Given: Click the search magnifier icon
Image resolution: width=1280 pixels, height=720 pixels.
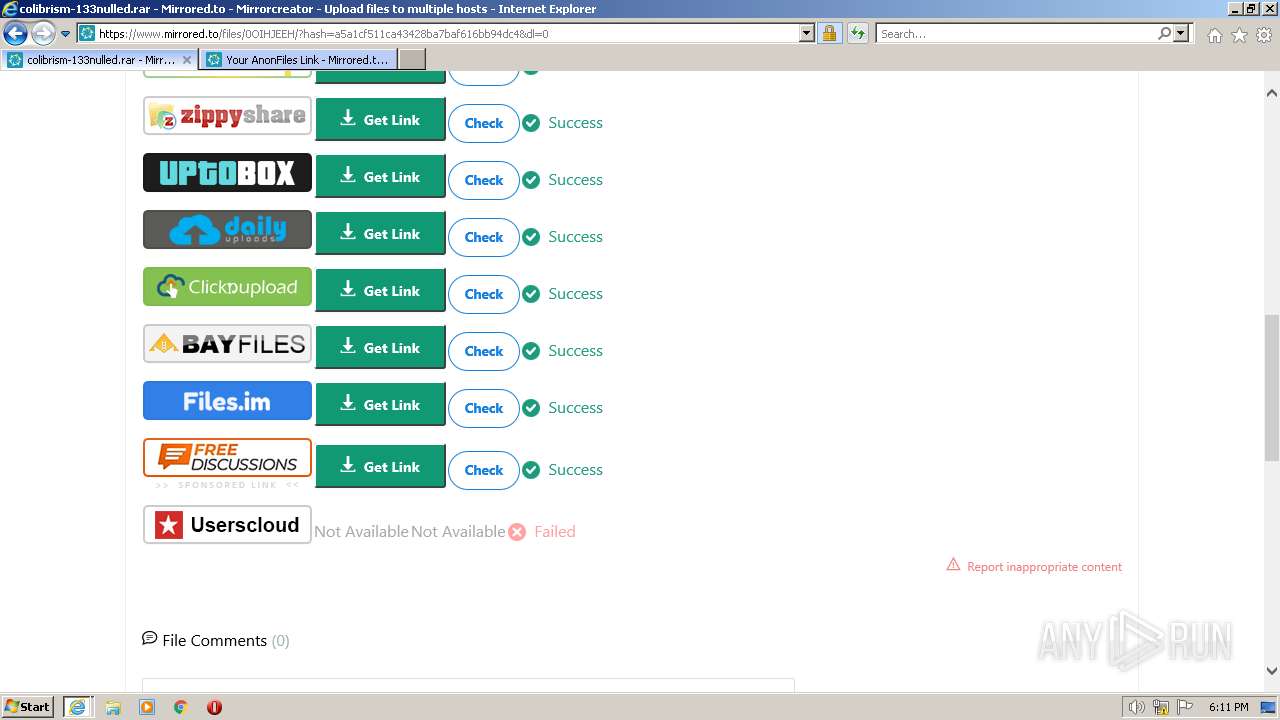Looking at the screenshot, I should (x=1164, y=34).
